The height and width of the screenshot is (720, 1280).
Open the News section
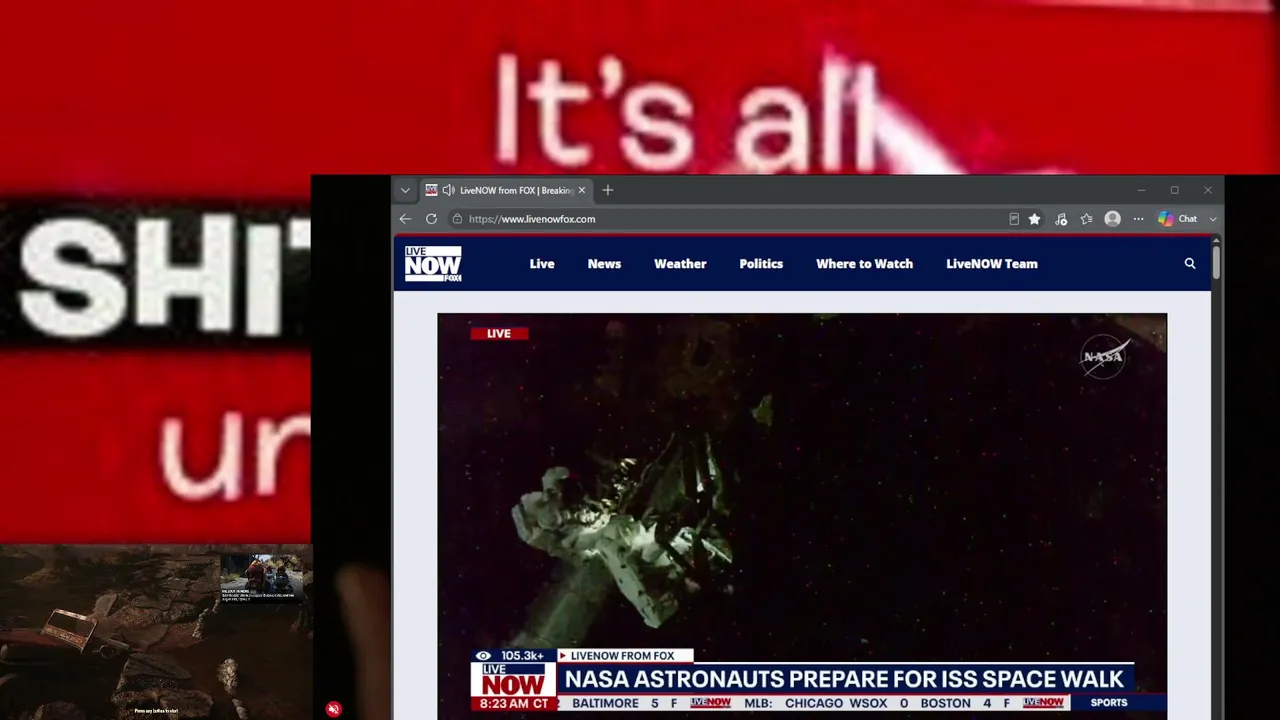tap(604, 264)
